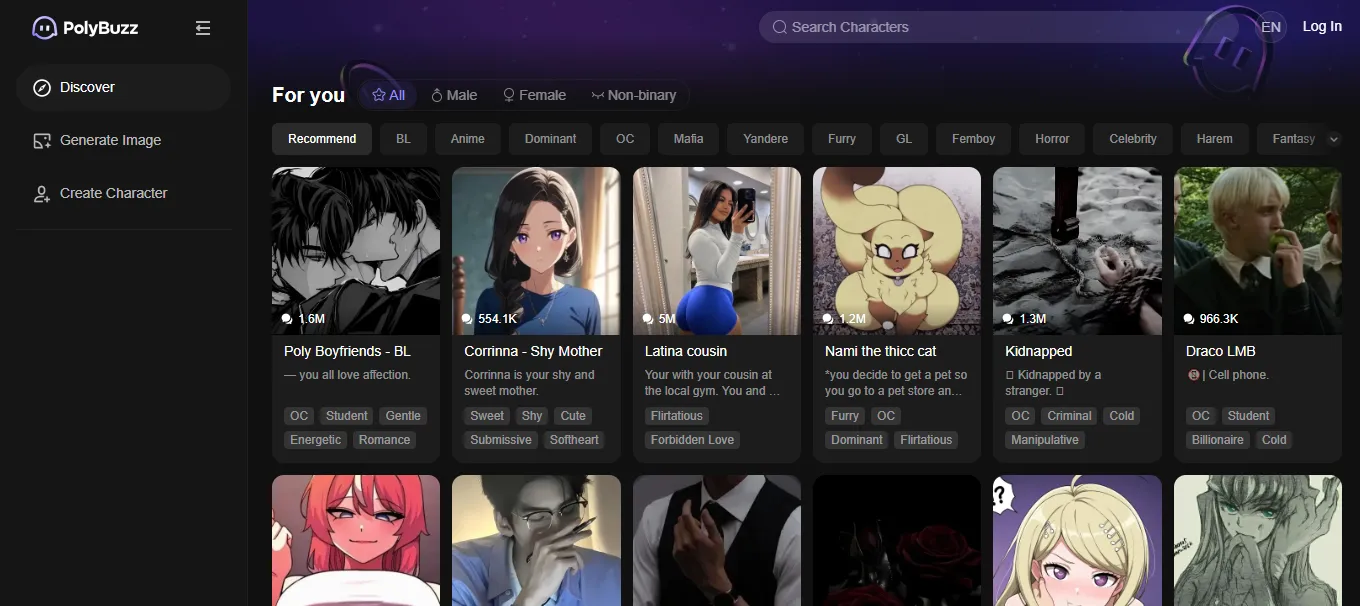The height and width of the screenshot is (606, 1360).
Task: Click the Energetic tag on Poly Boyfriends
Action: point(316,440)
